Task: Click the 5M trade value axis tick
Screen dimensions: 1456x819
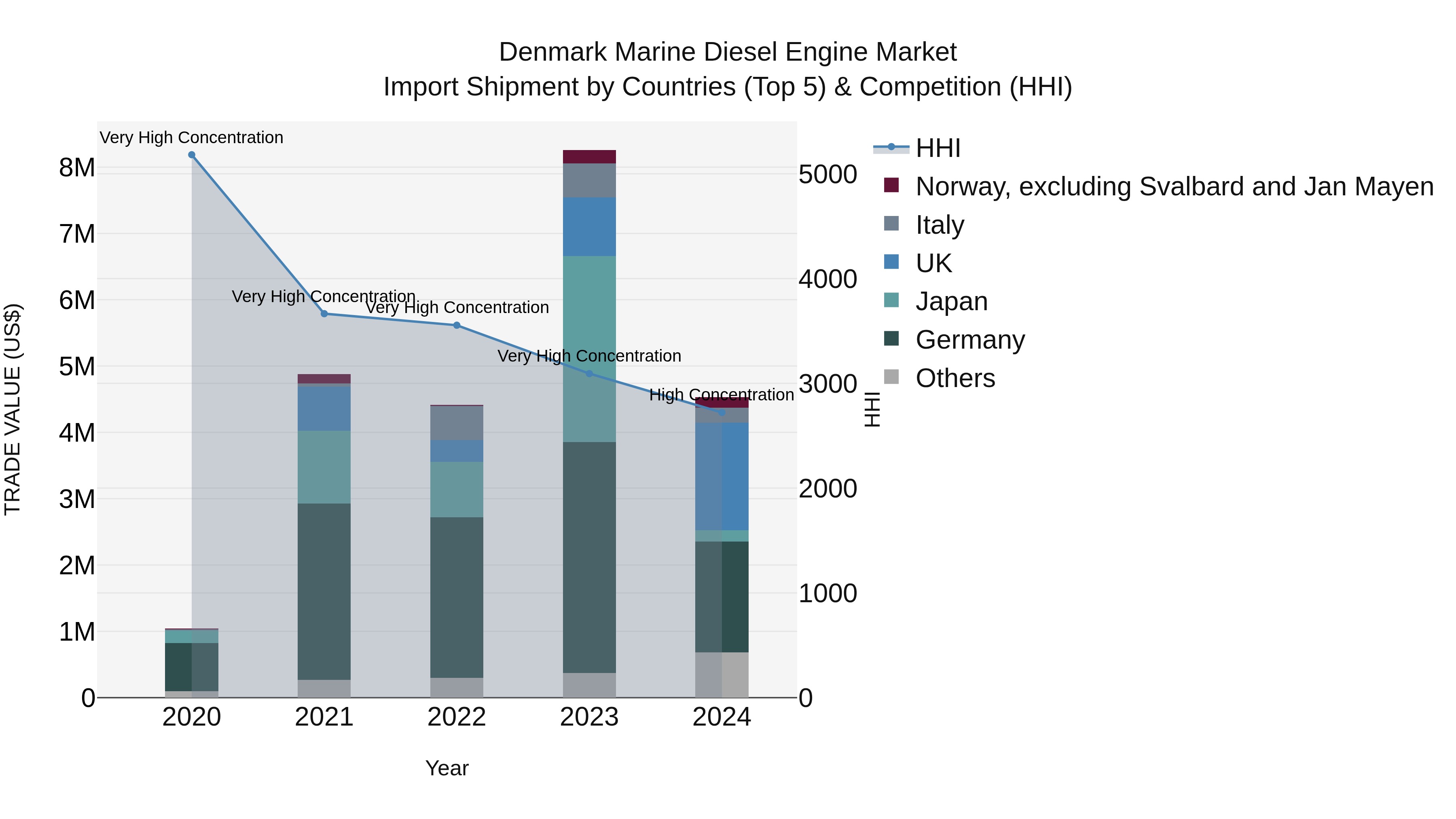Action: [x=77, y=366]
